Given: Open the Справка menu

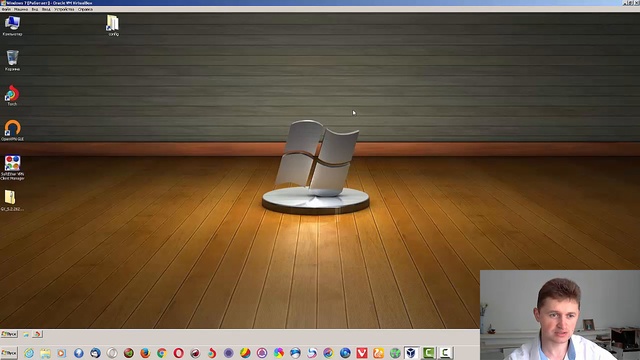Looking at the screenshot, I should tap(85, 9).
